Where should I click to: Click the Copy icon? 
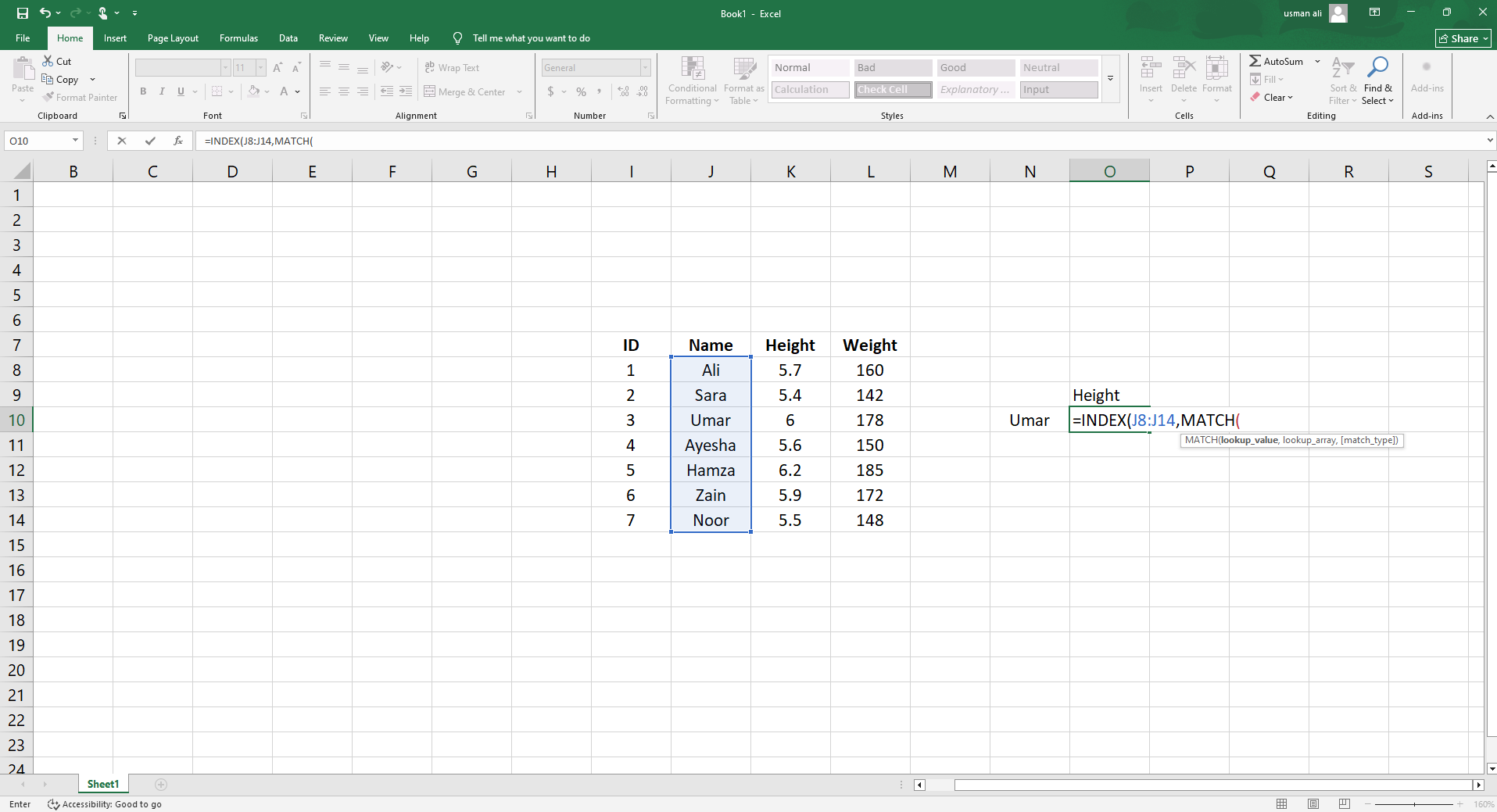48,79
